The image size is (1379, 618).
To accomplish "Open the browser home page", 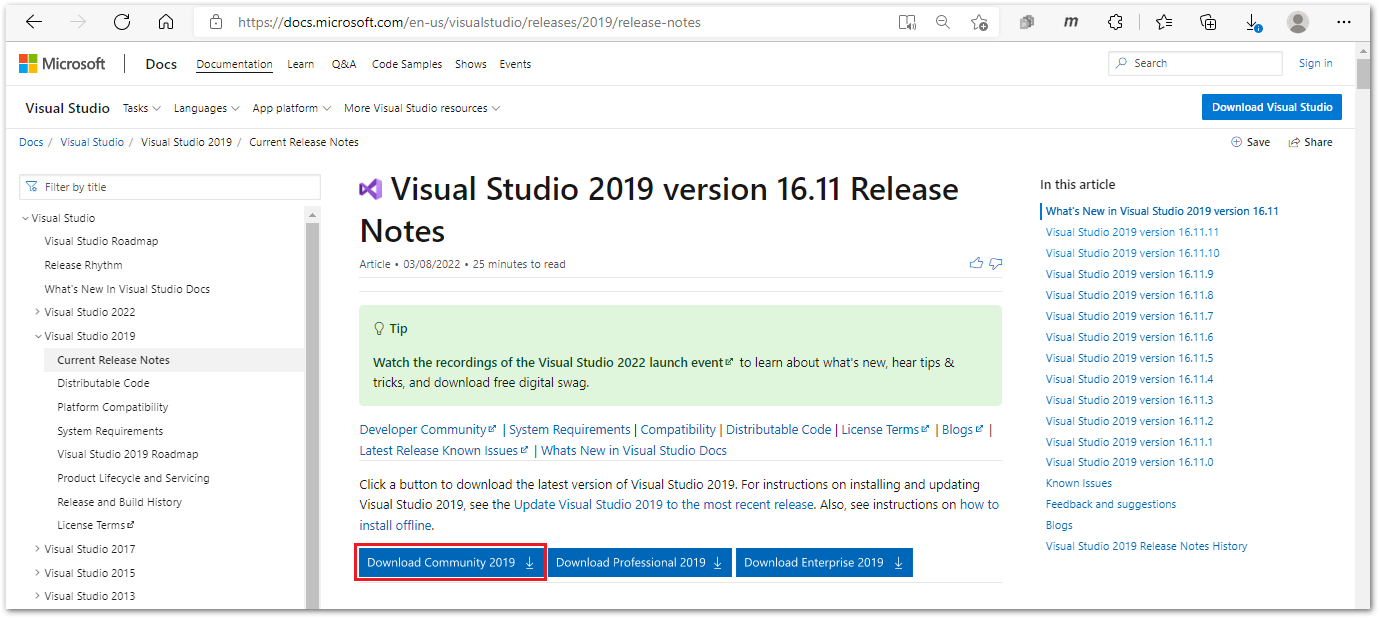I will pyautogui.click(x=166, y=22).
